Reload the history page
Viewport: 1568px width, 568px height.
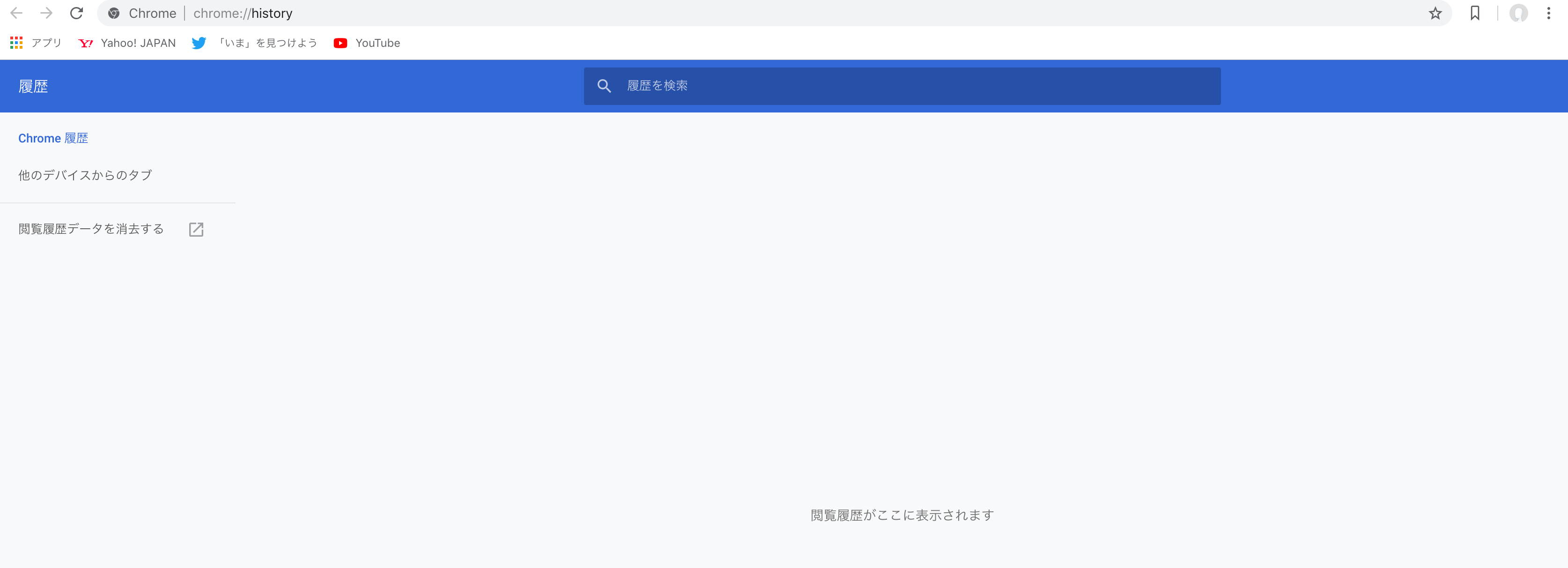76,13
